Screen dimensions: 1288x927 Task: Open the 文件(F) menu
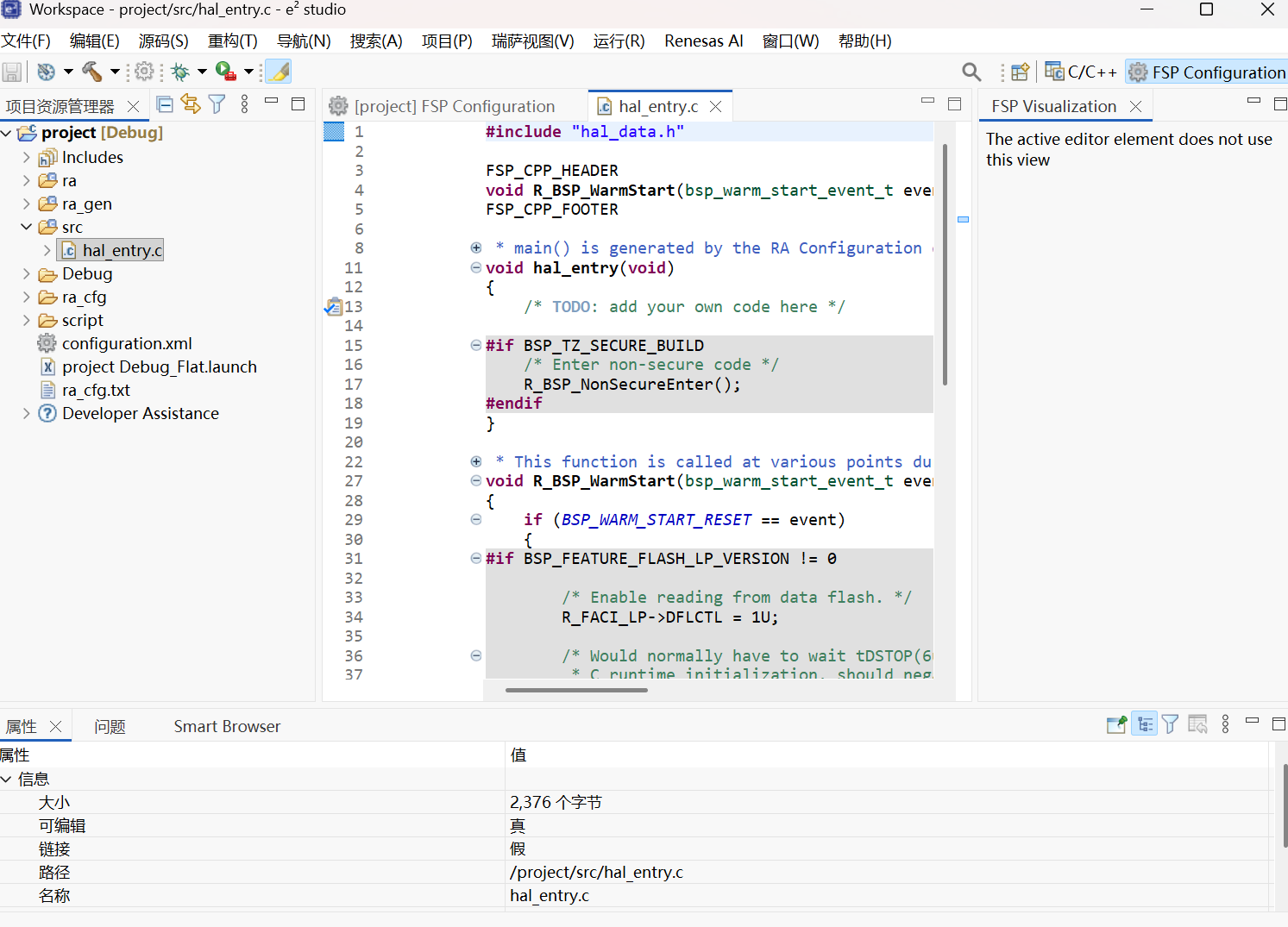coord(26,41)
